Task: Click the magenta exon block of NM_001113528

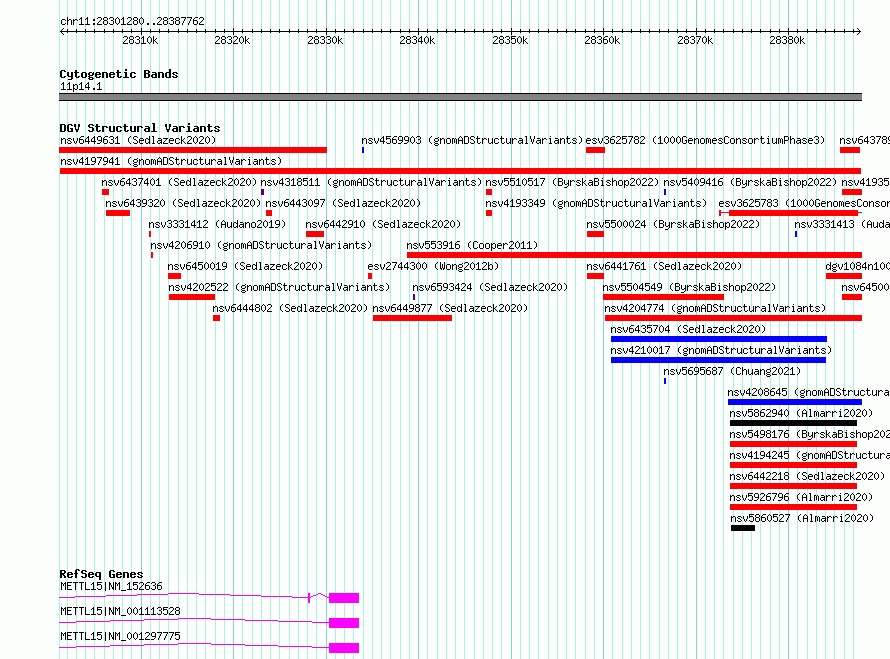Action: [344, 623]
